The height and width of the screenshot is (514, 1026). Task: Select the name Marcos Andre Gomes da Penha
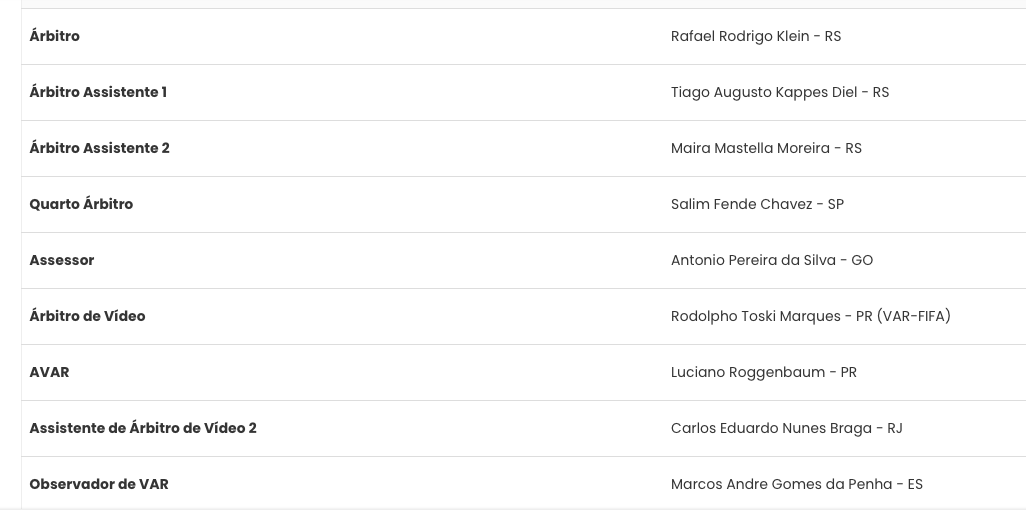point(781,484)
